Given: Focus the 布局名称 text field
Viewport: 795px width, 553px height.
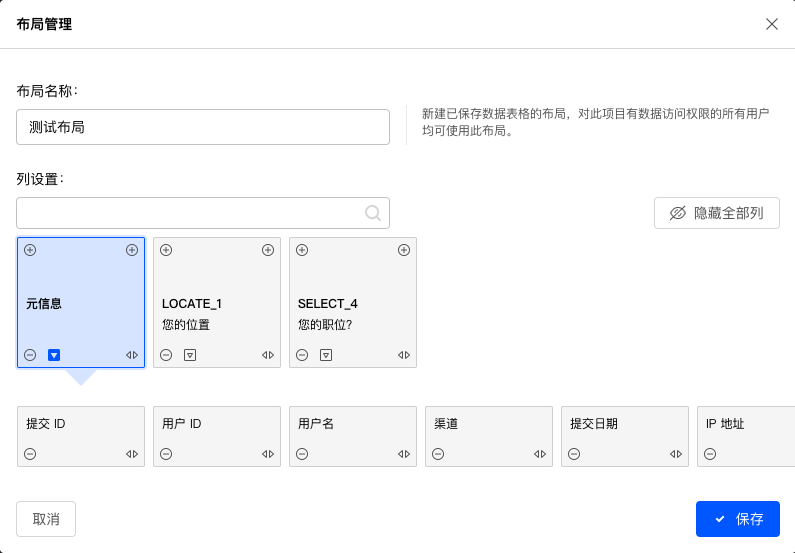Looking at the screenshot, I should coord(203,127).
